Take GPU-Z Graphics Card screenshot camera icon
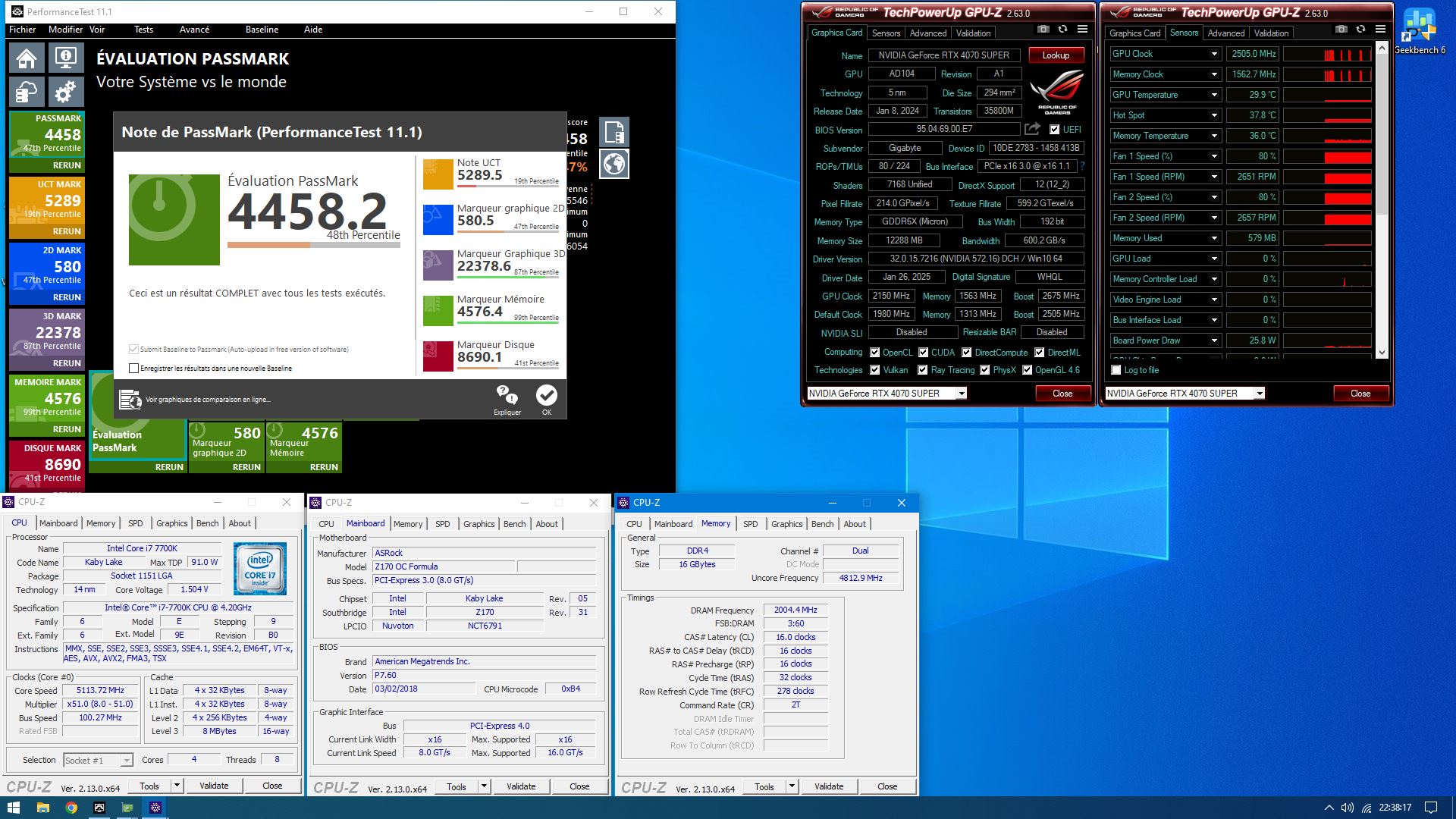The height and width of the screenshot is (819, 1456). tap(1043, 30)
